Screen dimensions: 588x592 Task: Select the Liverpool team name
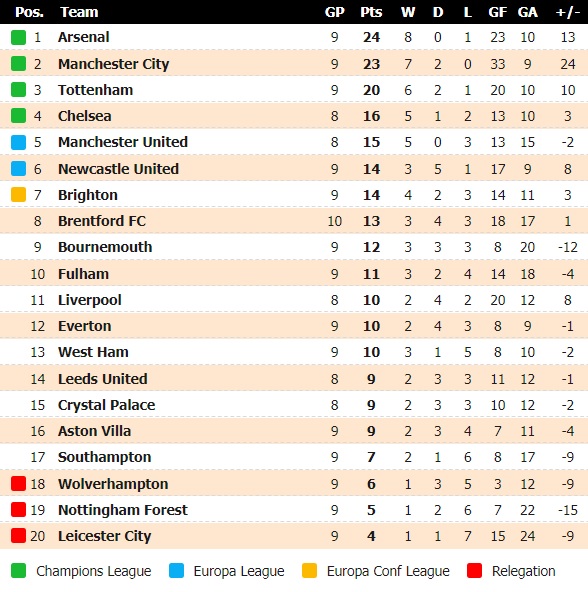pyautogui.click(x=90, y=300)
